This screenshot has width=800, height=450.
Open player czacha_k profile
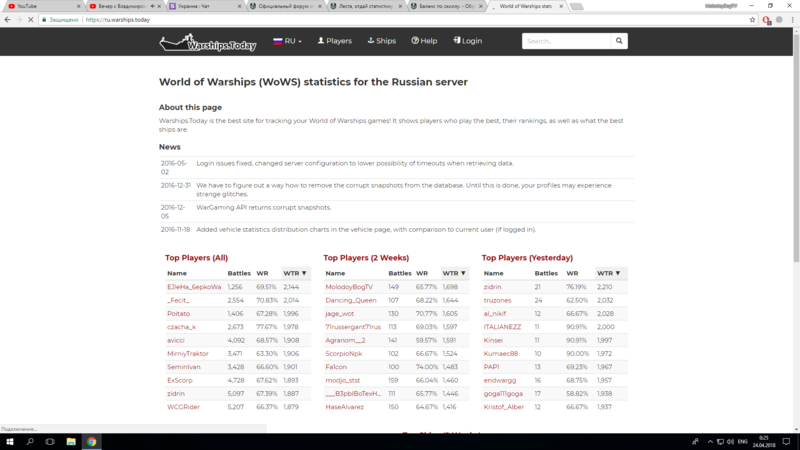[x=181, y=327]
